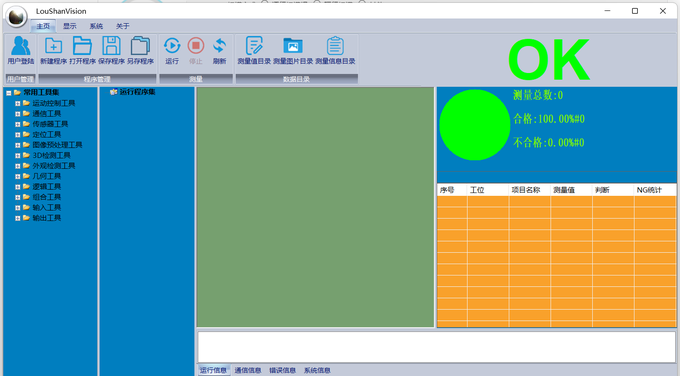Expand the 3D检测工具 tree node
Image resolution: width=680 pixels, height=376 pixels.
pyautogui.click(x=17, y=156)
